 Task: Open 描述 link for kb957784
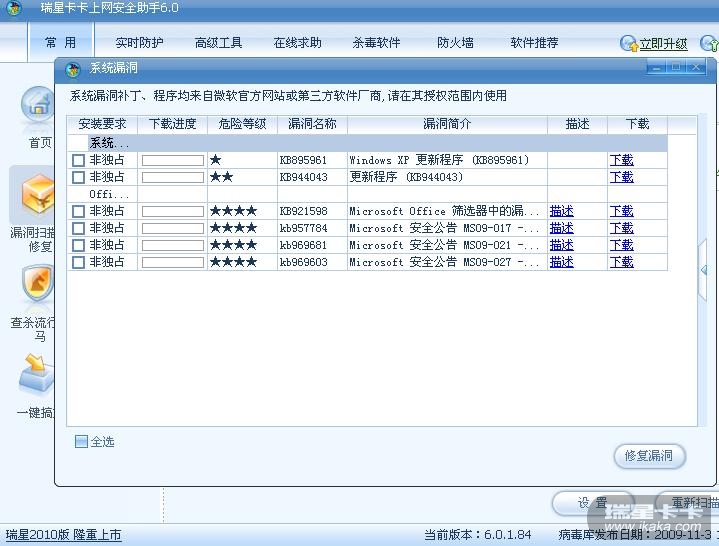coord(562,228)
